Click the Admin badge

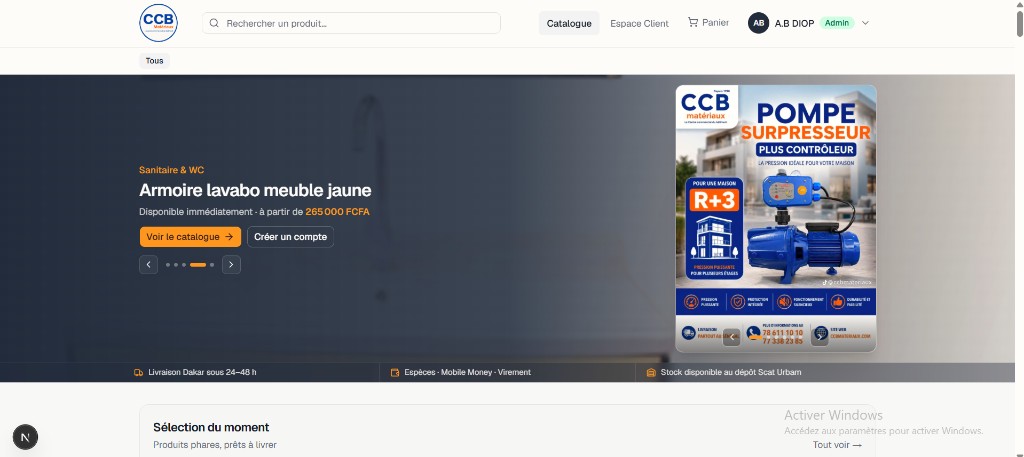point(837,24)
